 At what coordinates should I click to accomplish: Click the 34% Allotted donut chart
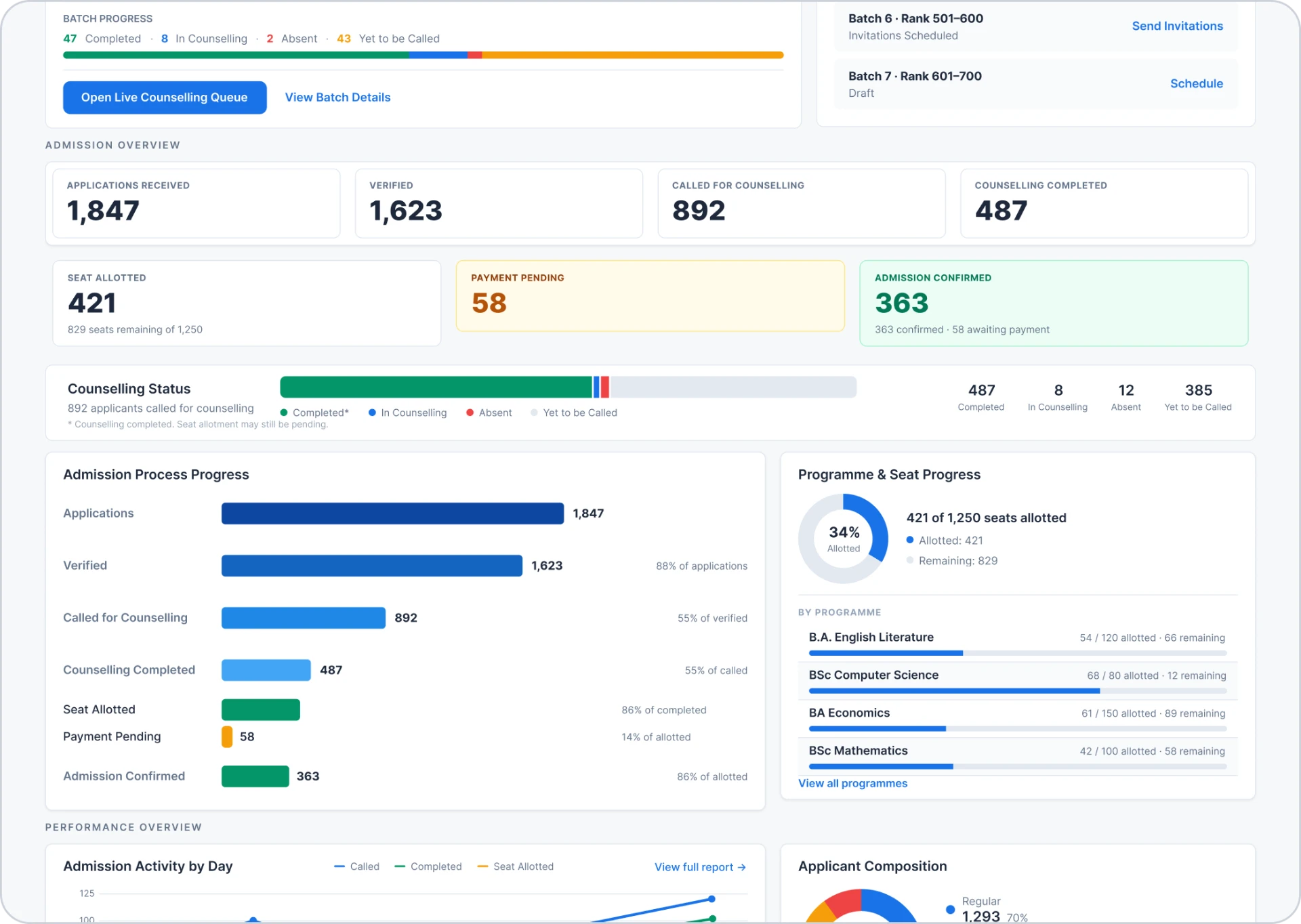(x=843, y=539)
